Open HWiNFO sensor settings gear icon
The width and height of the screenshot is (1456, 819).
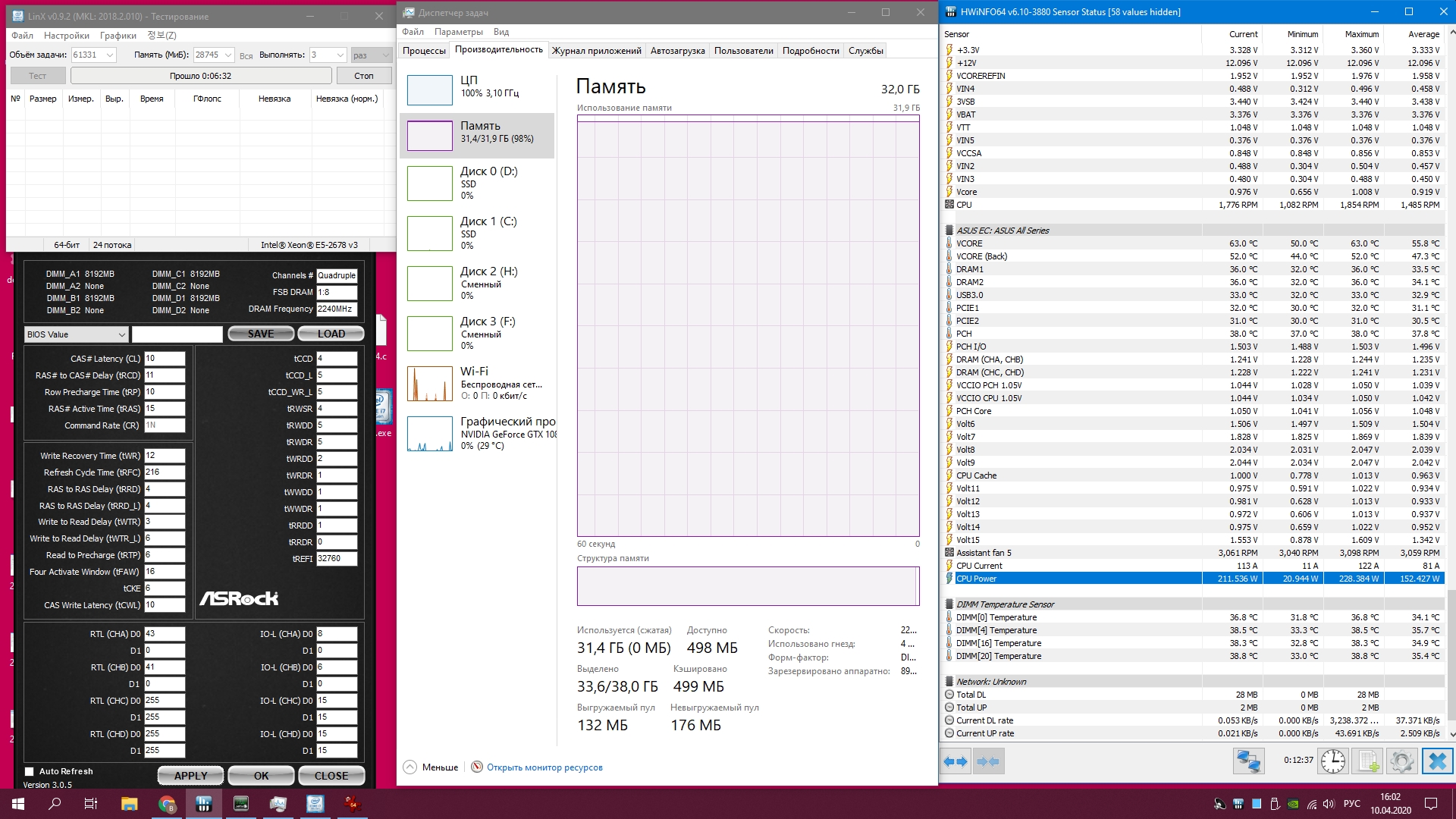1402,761
